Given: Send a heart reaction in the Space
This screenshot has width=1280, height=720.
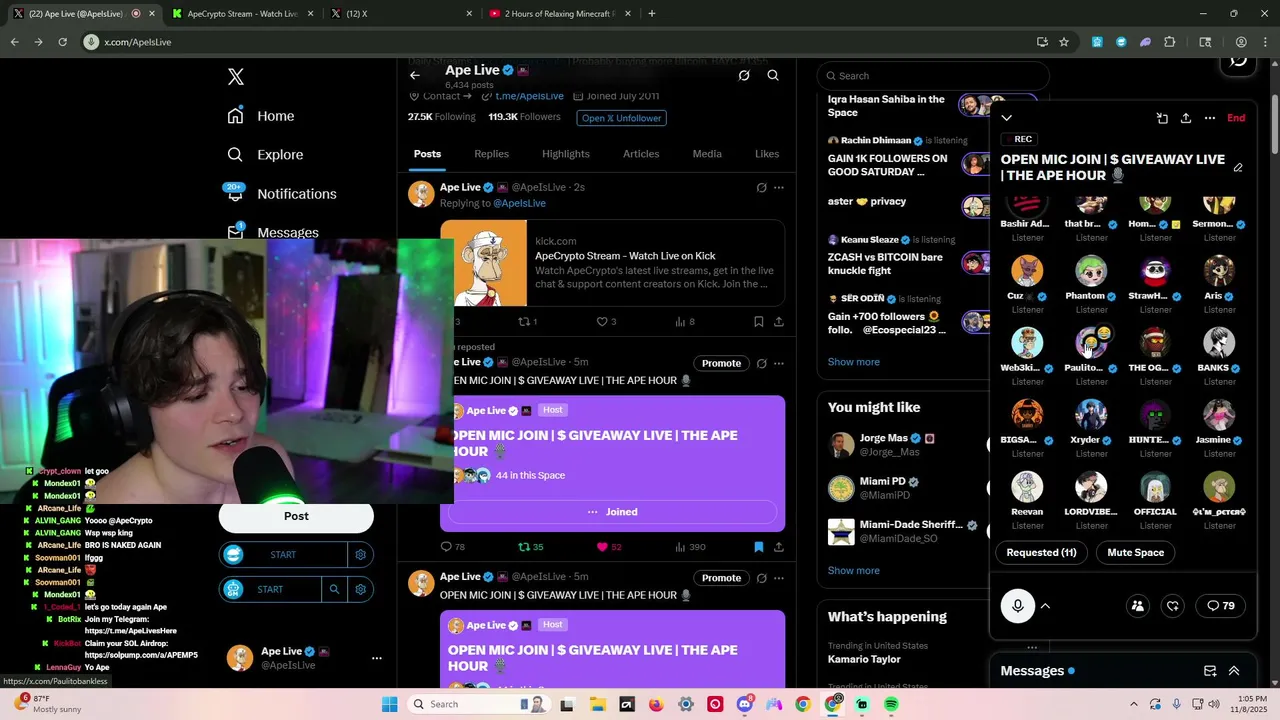Looking at the screenshot, I should point(1173,606).
